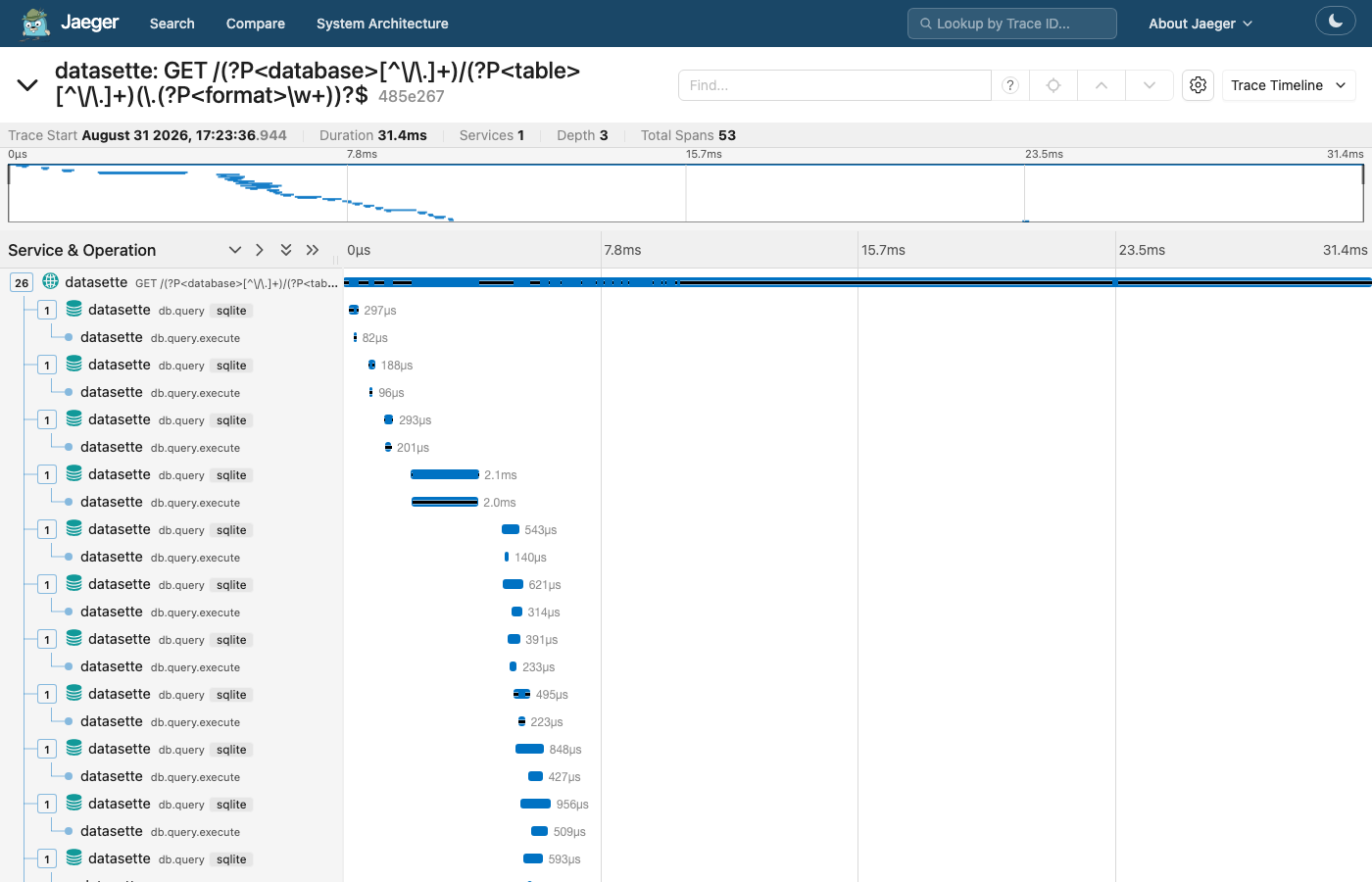Click the Total Spans 53 label
1372x882 pixels.
pyautogui.click(x=688, y=135)
